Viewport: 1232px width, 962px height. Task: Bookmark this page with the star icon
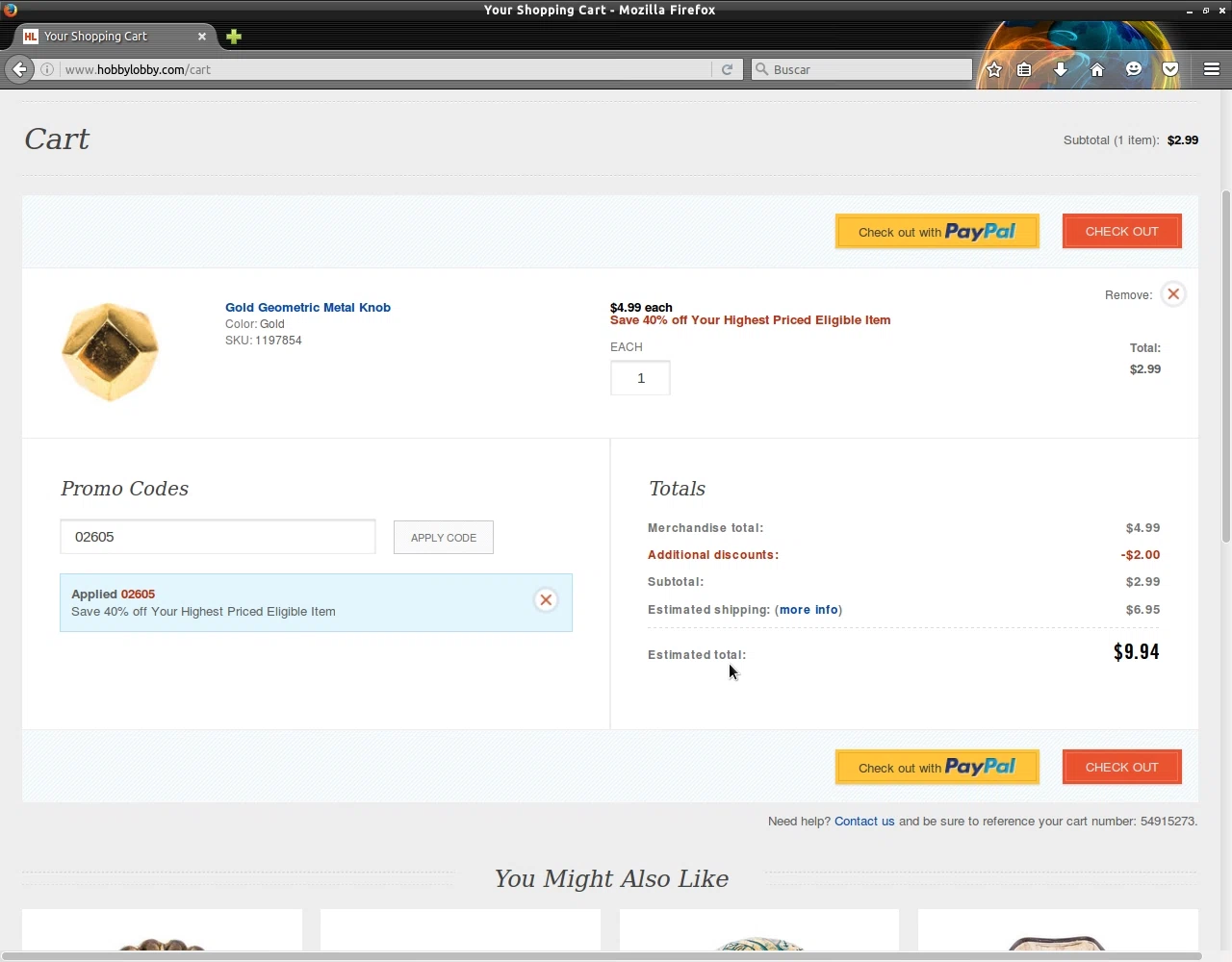[x=994, y=69]
